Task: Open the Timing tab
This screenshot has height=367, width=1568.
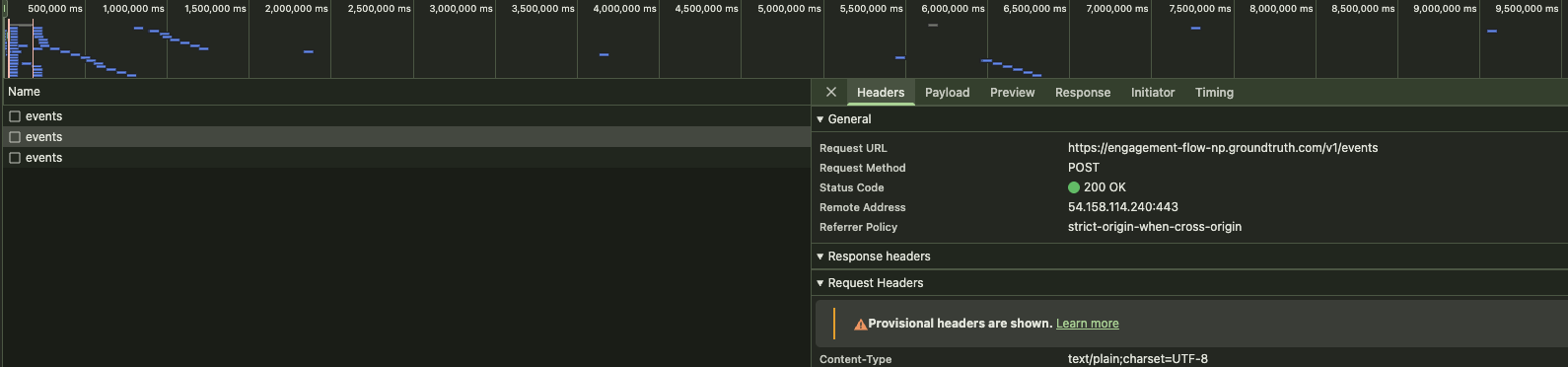Action: point(1214,93)
